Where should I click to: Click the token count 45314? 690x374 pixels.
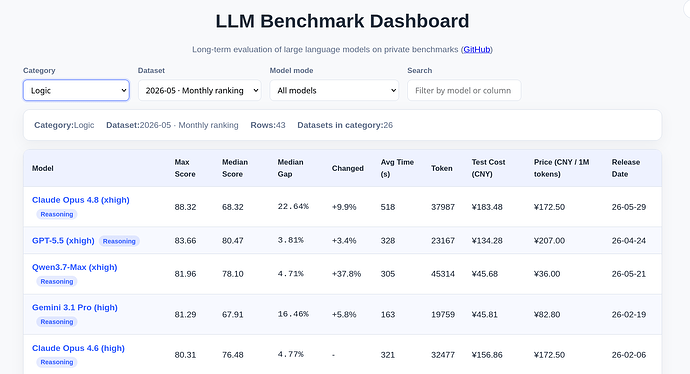pos(443,274)
